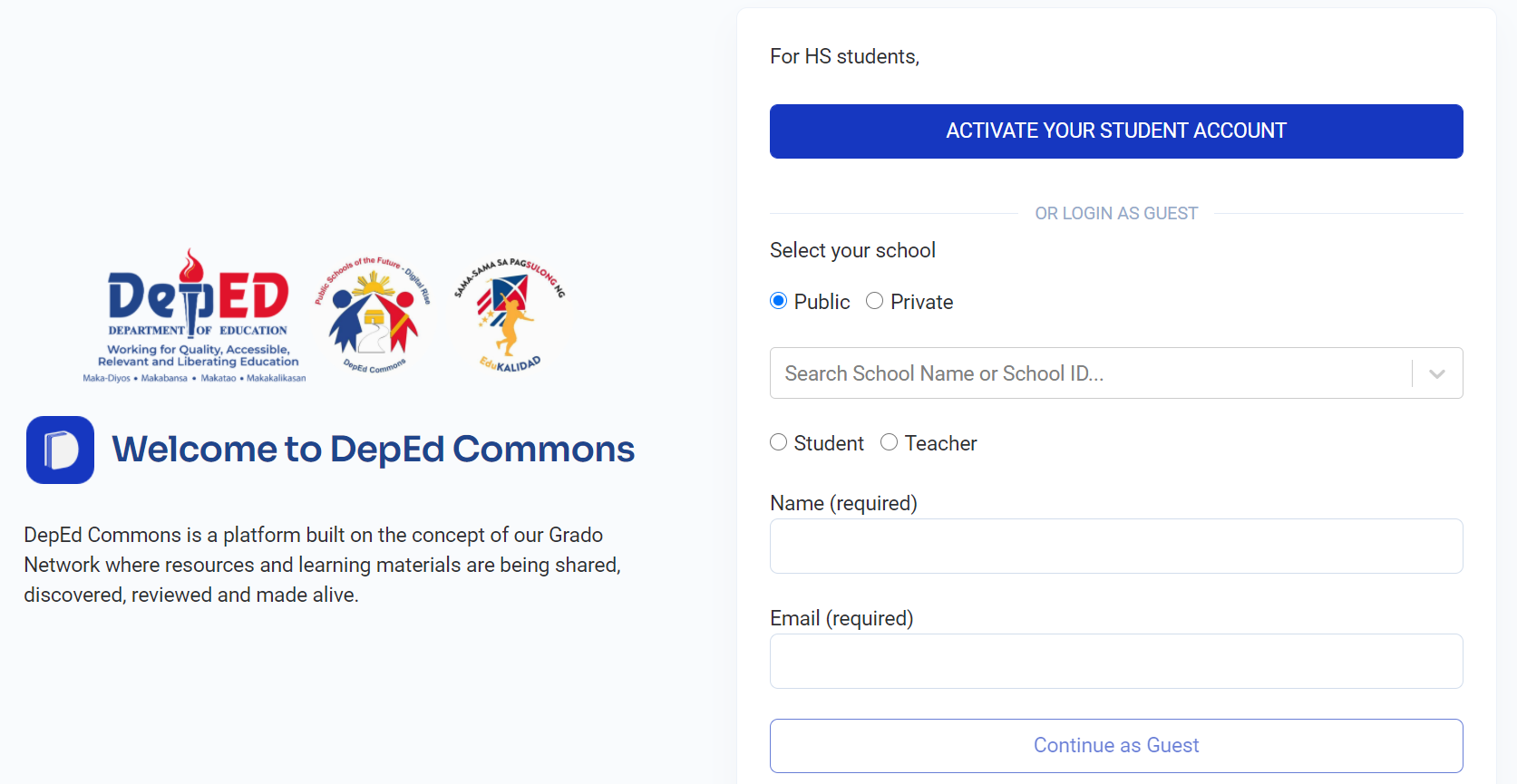The image size is (1517, 784).
Task: Focus the Name required input field
Action: point(1115,546)
